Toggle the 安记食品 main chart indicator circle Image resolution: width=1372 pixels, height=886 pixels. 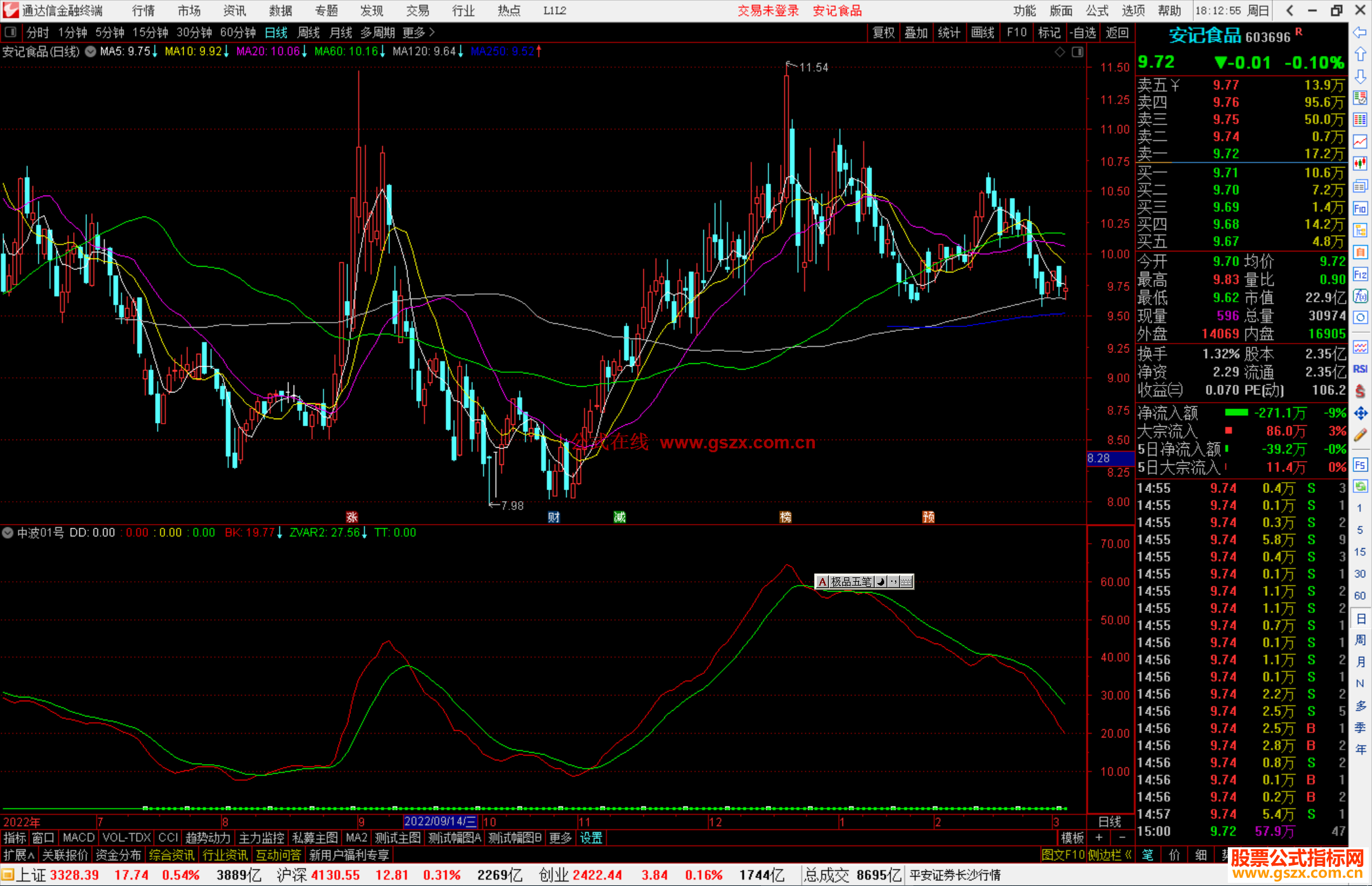coord(91,51)
